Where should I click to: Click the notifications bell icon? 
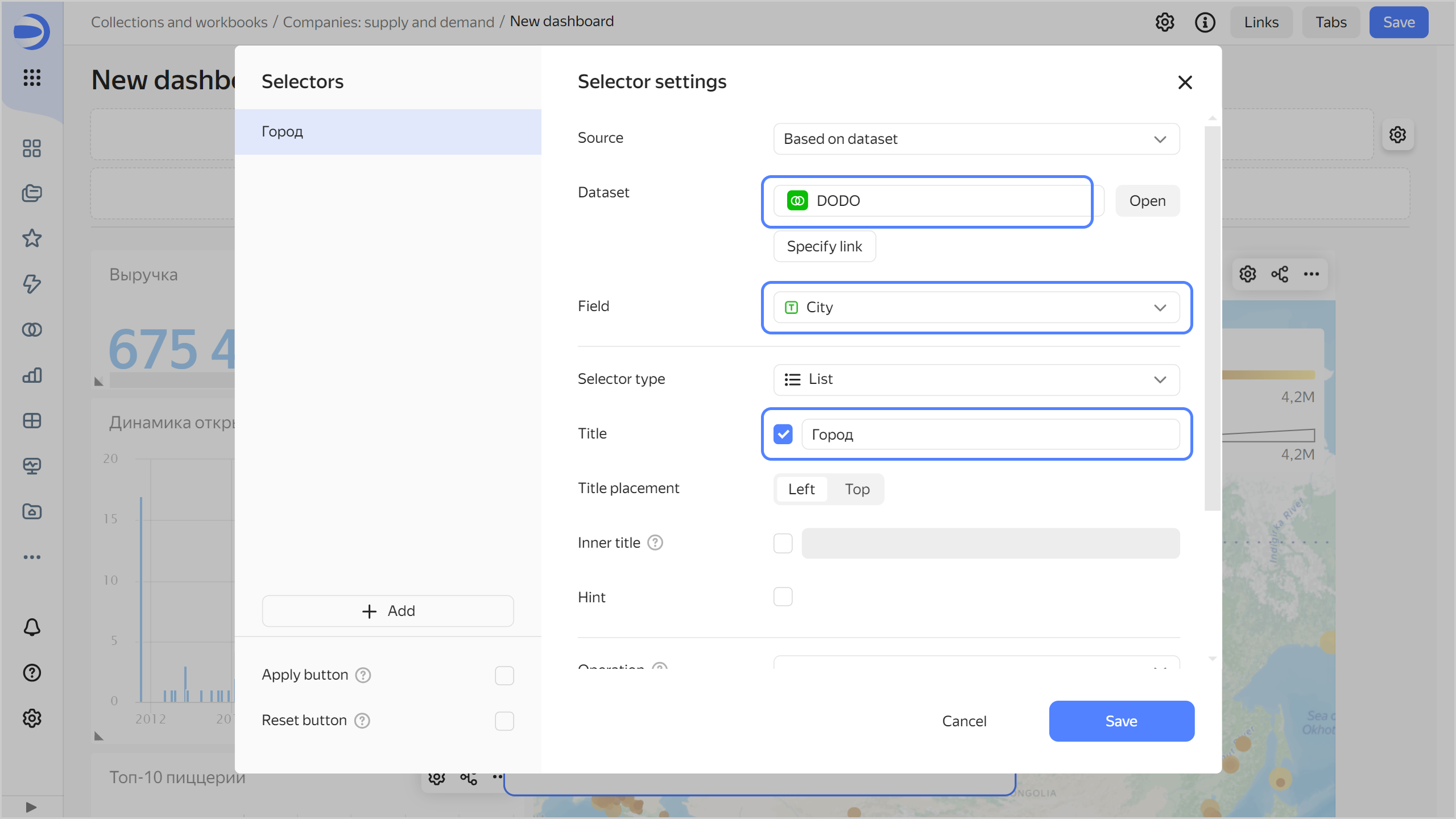coord(32,627)
